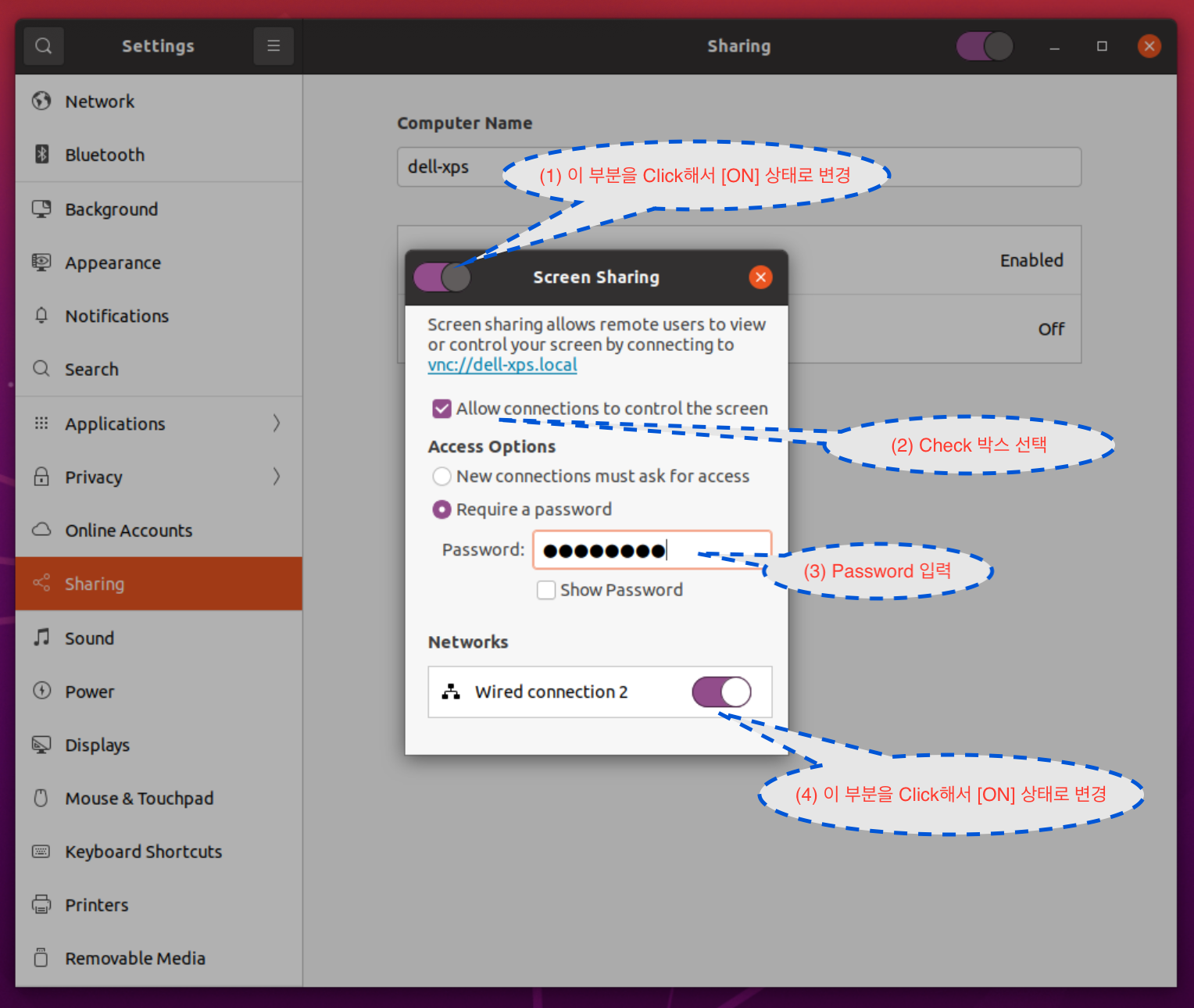The image size is (1194, 1008).
Task: Check the Show Password box
Action: pos(546,590)
